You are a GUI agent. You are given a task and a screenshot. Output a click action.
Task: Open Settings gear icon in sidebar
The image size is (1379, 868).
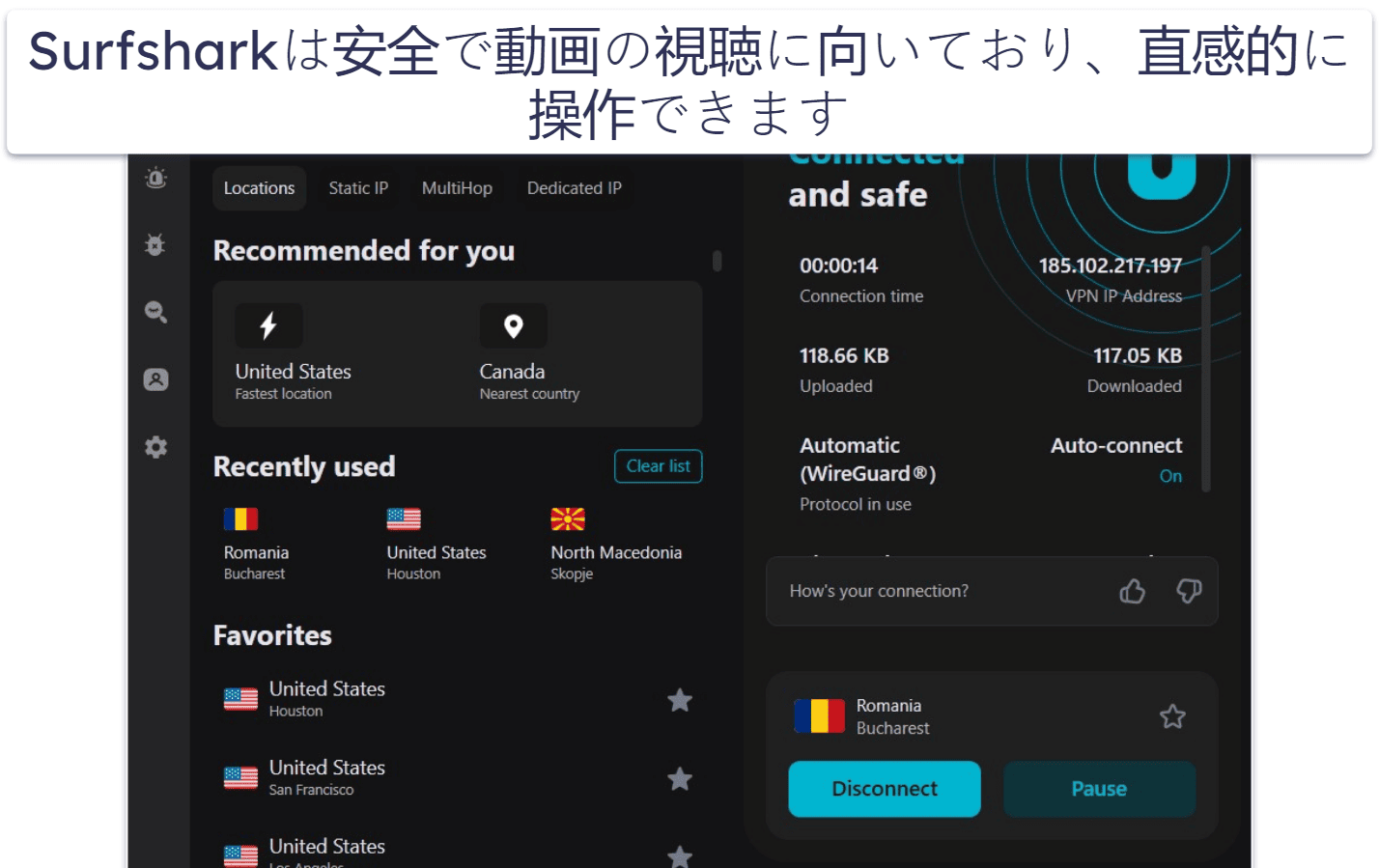(x=155, y=447)
